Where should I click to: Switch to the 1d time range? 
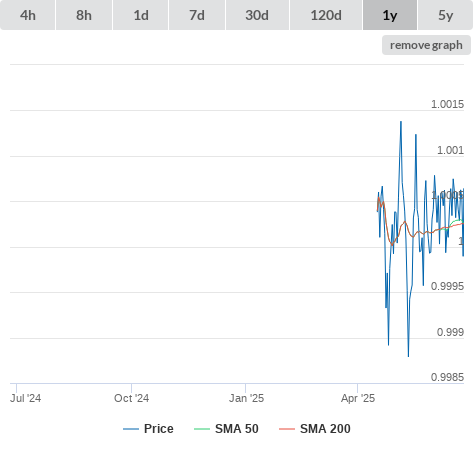(x=141, y=15)
